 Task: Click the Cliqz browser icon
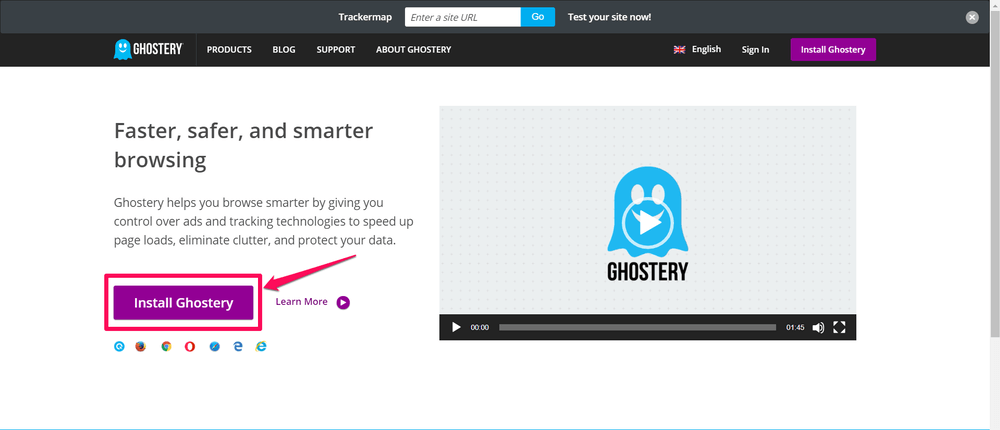119,346
